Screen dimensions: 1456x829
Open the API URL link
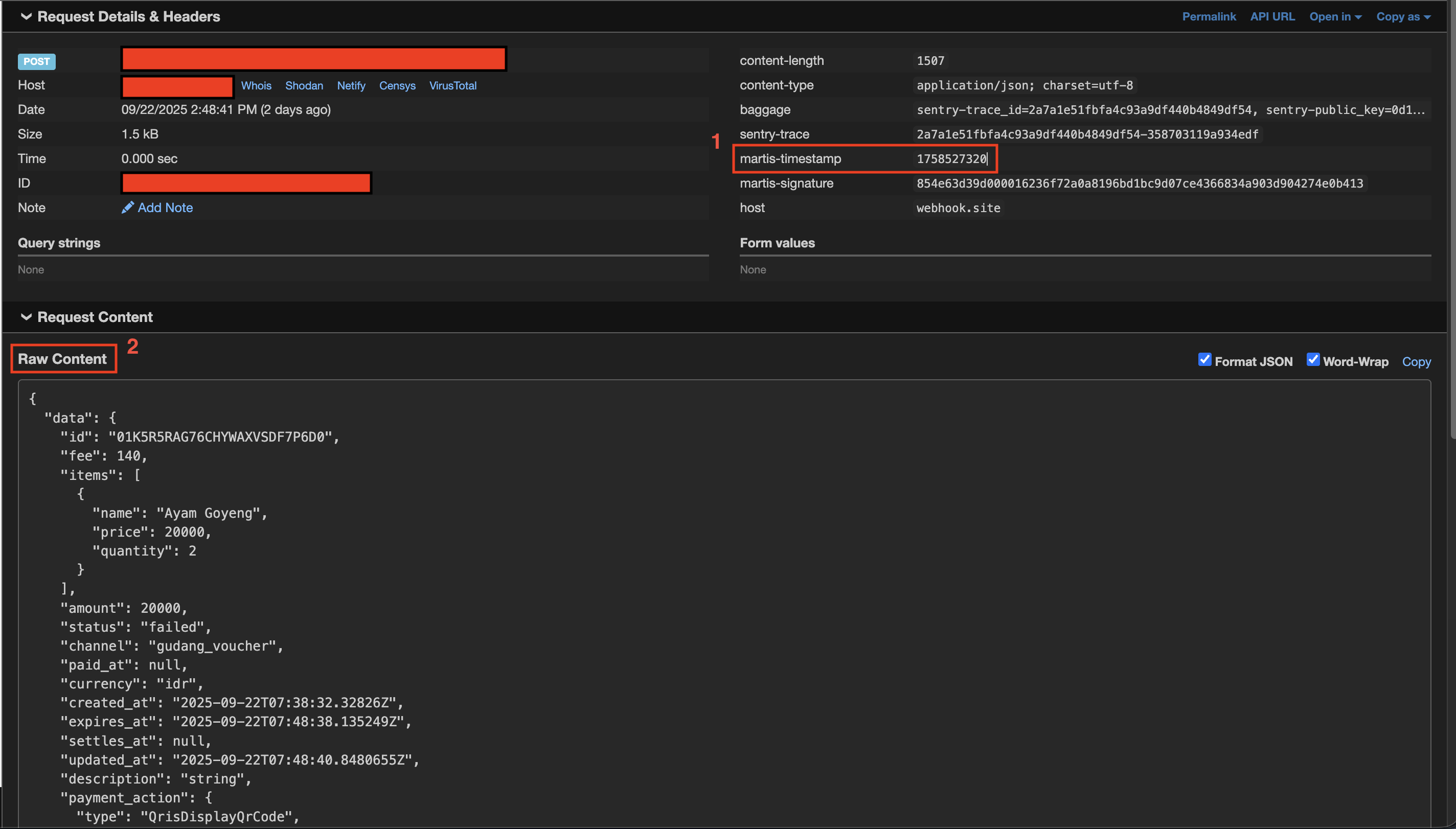click(1272, 16)
